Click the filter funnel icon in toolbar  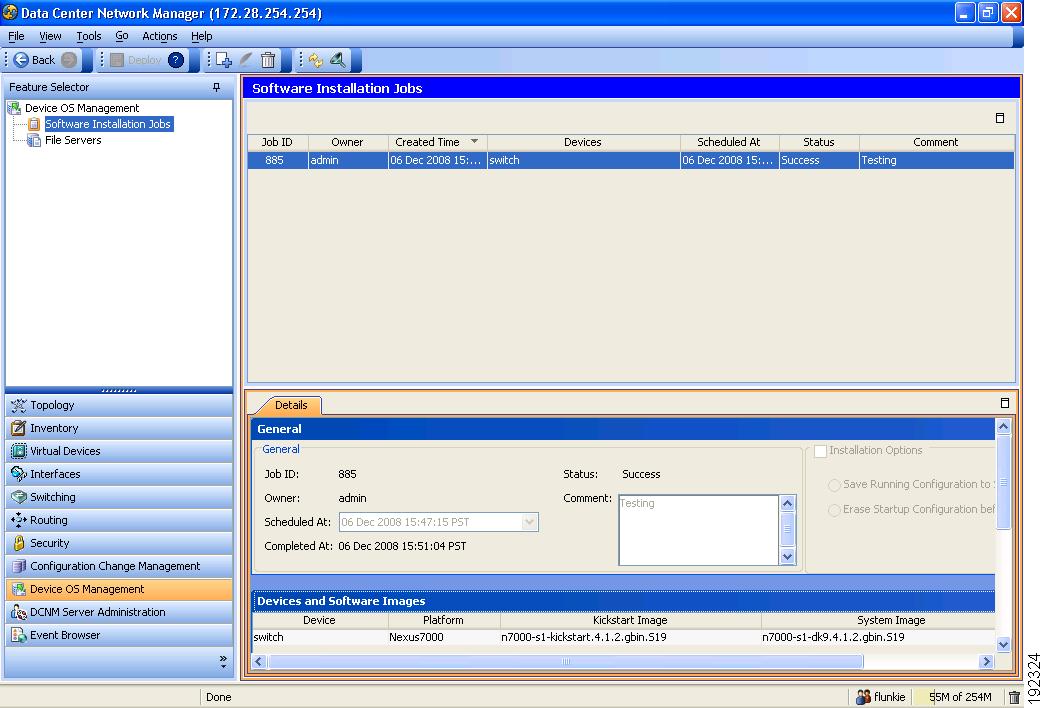pos(338,60)
